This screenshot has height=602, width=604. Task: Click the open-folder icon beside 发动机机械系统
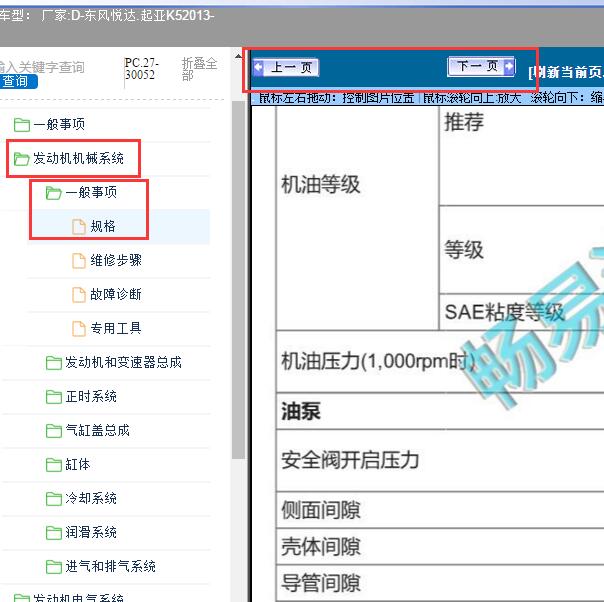22,158
